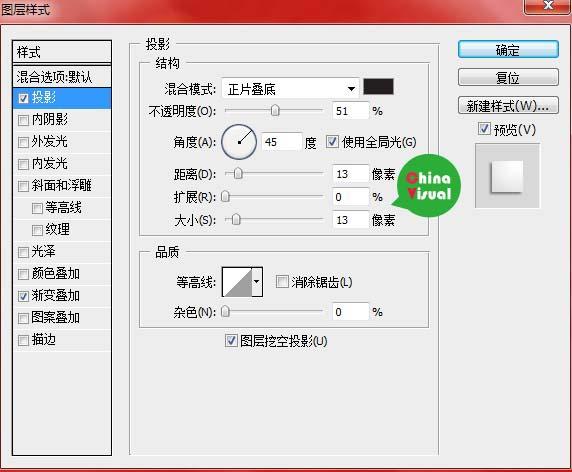572x472 pixels.
Task: Enable the 图案叠加 checkbox
Action: [x=23, y=318]
